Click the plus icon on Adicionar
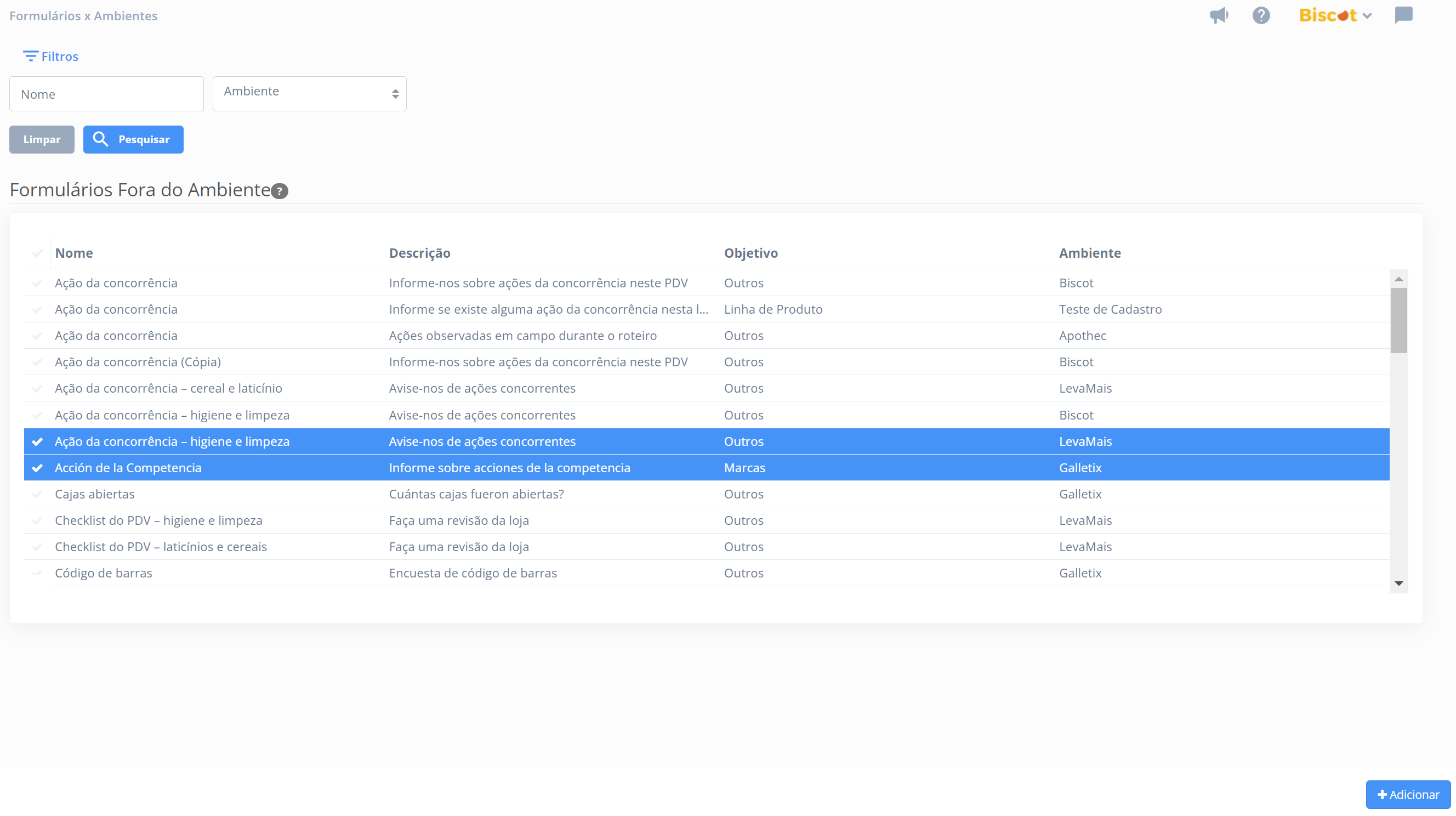Viewport: 1456px width, 816px height. (x=1383, y=795)
